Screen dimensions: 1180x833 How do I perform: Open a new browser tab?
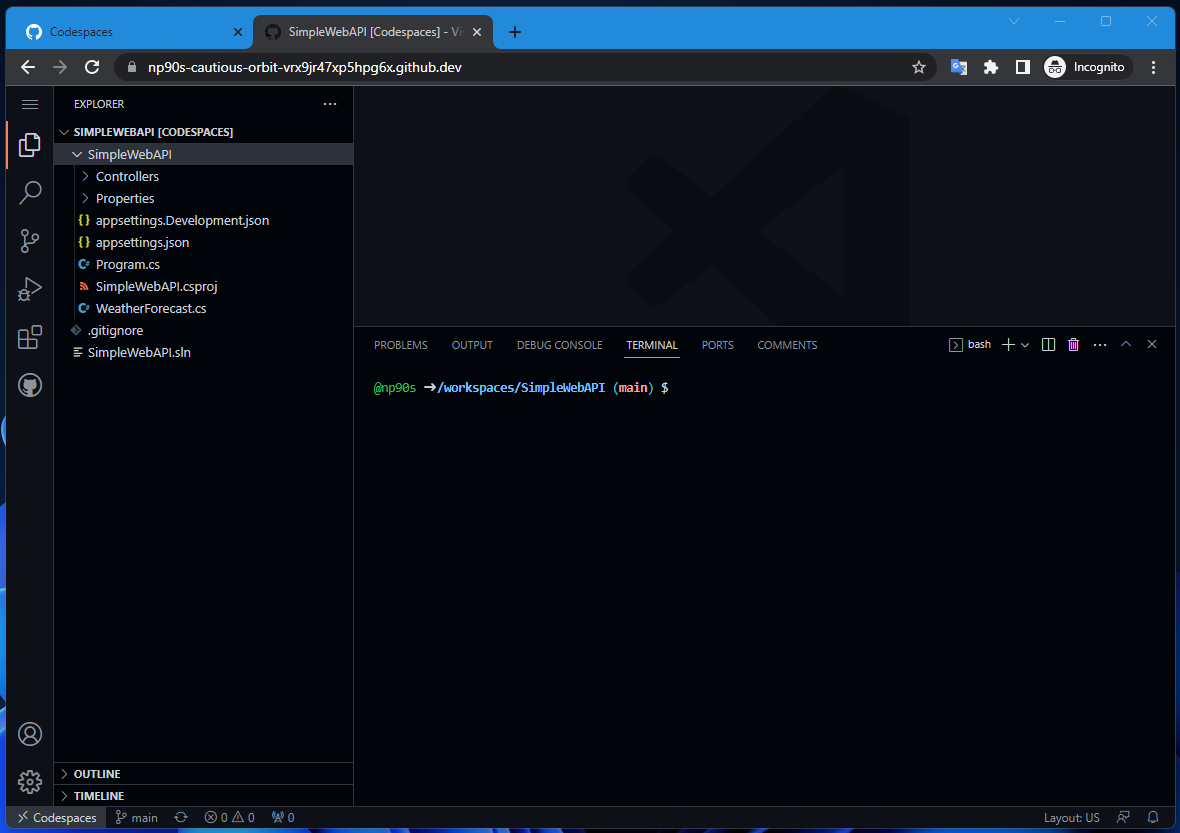click(x=515, y=32)
